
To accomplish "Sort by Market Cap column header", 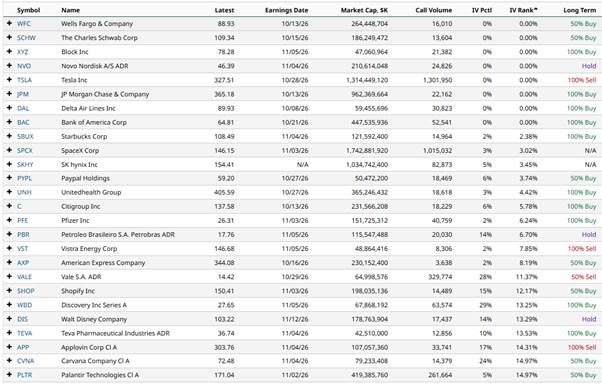I will 364,10.
